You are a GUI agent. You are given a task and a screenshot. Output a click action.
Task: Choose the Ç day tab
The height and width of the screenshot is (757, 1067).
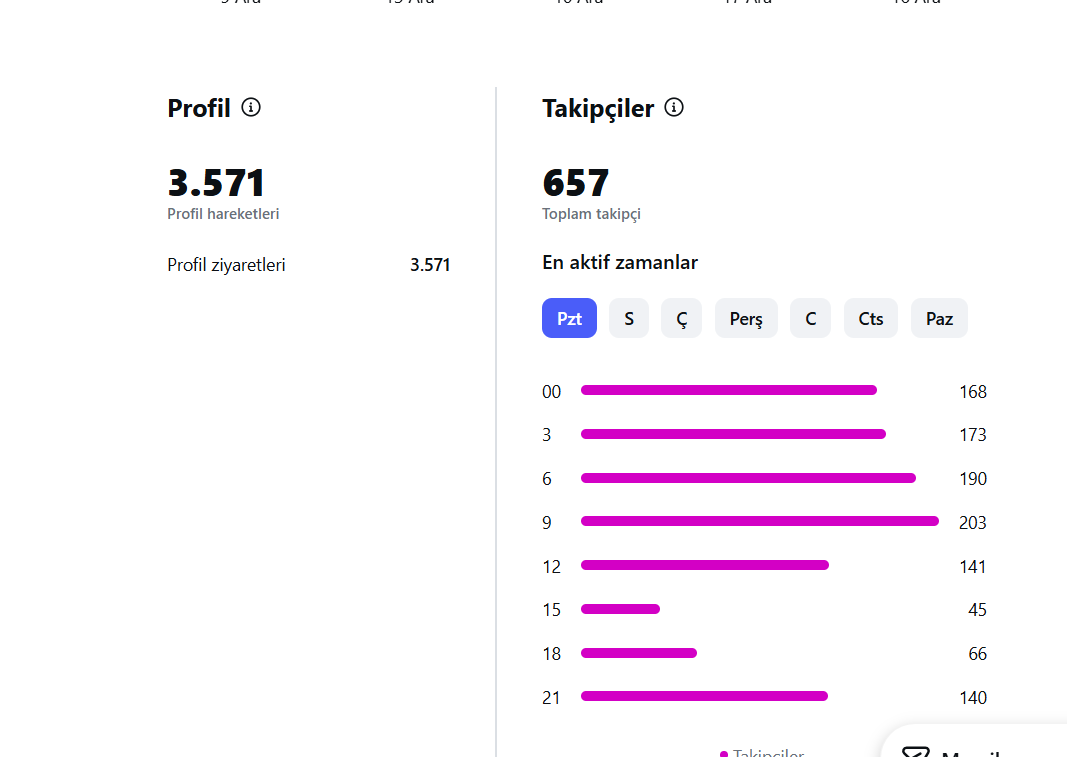point(681,318)
